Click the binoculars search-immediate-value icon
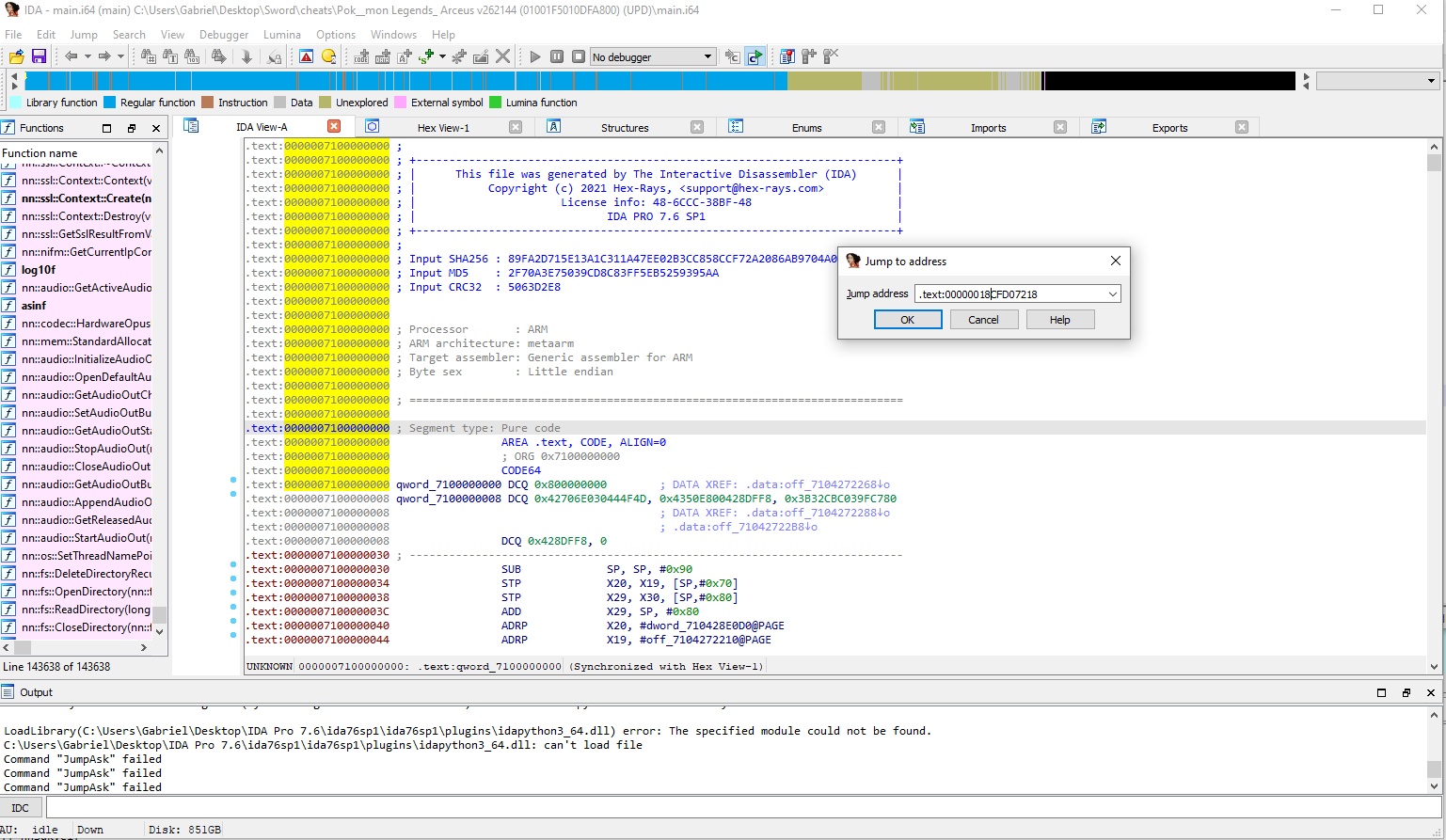 coord(149,56)
